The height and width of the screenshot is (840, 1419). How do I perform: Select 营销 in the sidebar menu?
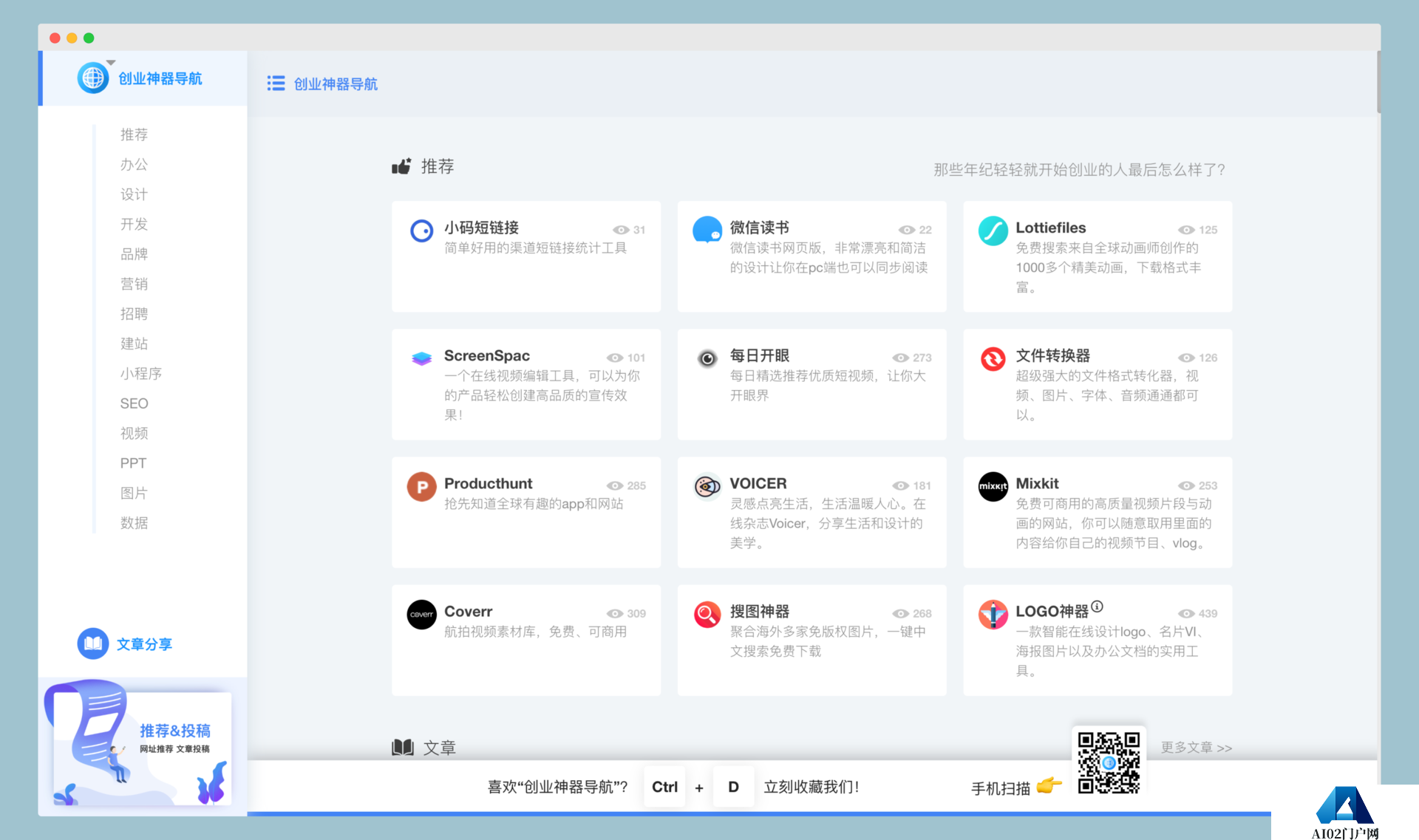(x=134, y=284)
